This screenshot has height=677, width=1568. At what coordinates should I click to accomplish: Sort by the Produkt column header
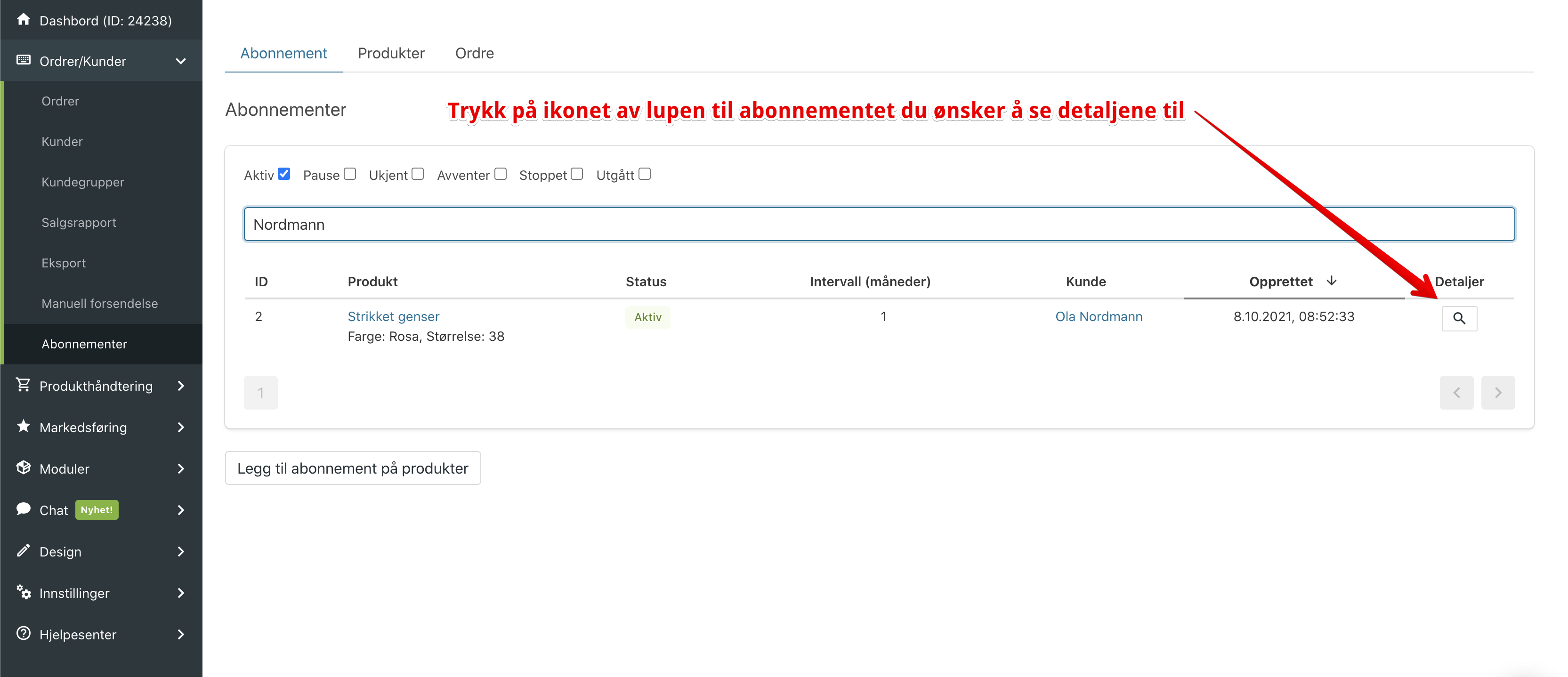[372, 281]
